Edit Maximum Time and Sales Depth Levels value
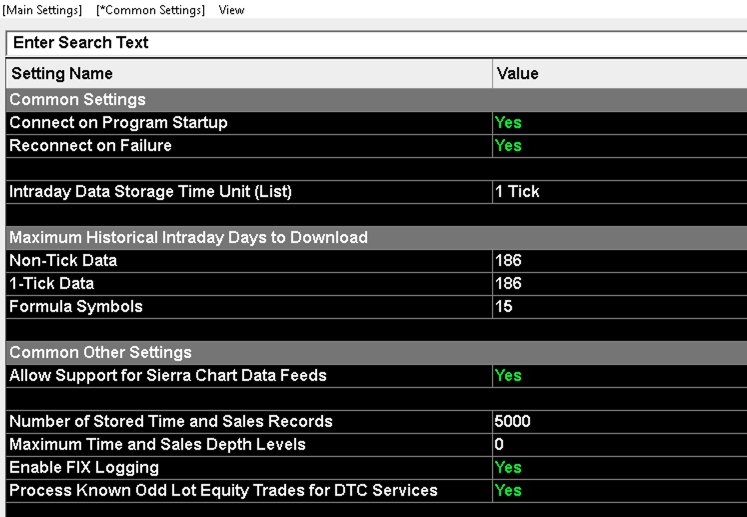The width and height of the screenshot is (747, 517). tap(619, 445)
